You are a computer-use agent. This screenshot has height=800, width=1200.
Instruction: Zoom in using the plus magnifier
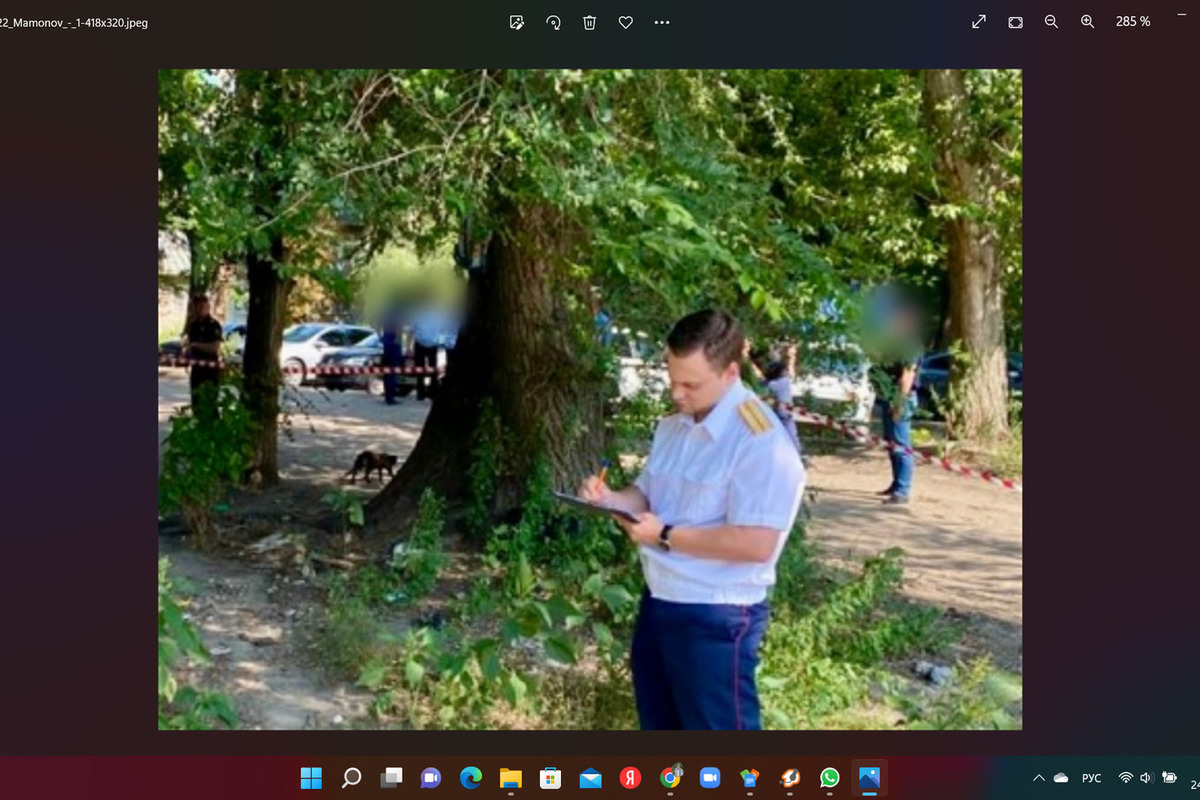1087,22
